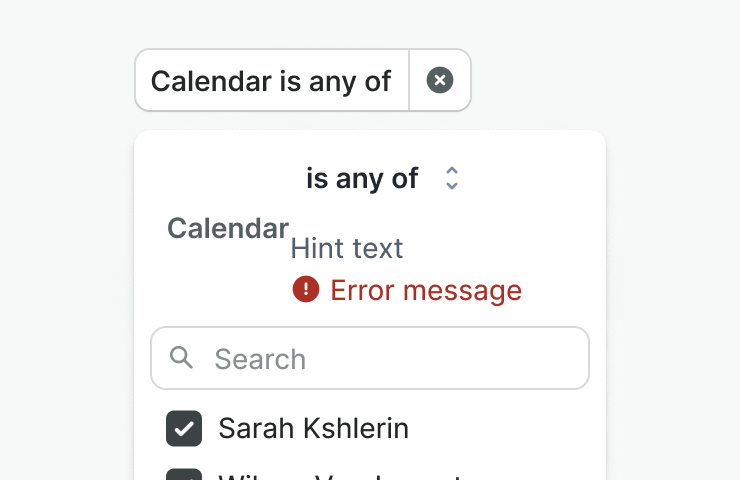The height and width of the screenshot is (480, 740).
Task: Remove the Calendar filter with the X icon
Action: point(440,80)
